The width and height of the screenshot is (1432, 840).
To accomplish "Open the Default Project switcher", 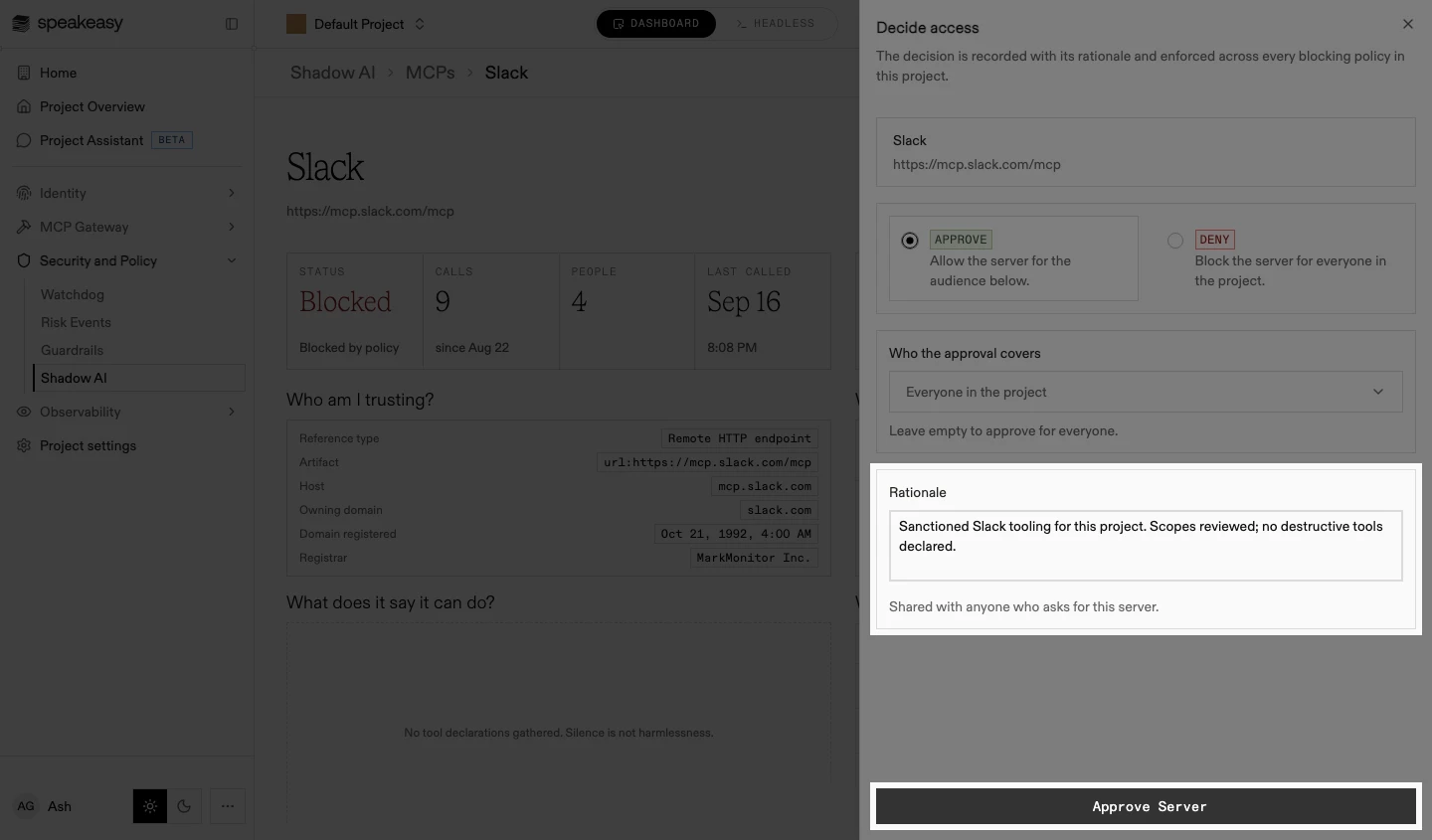I will [x=356, y=24].
